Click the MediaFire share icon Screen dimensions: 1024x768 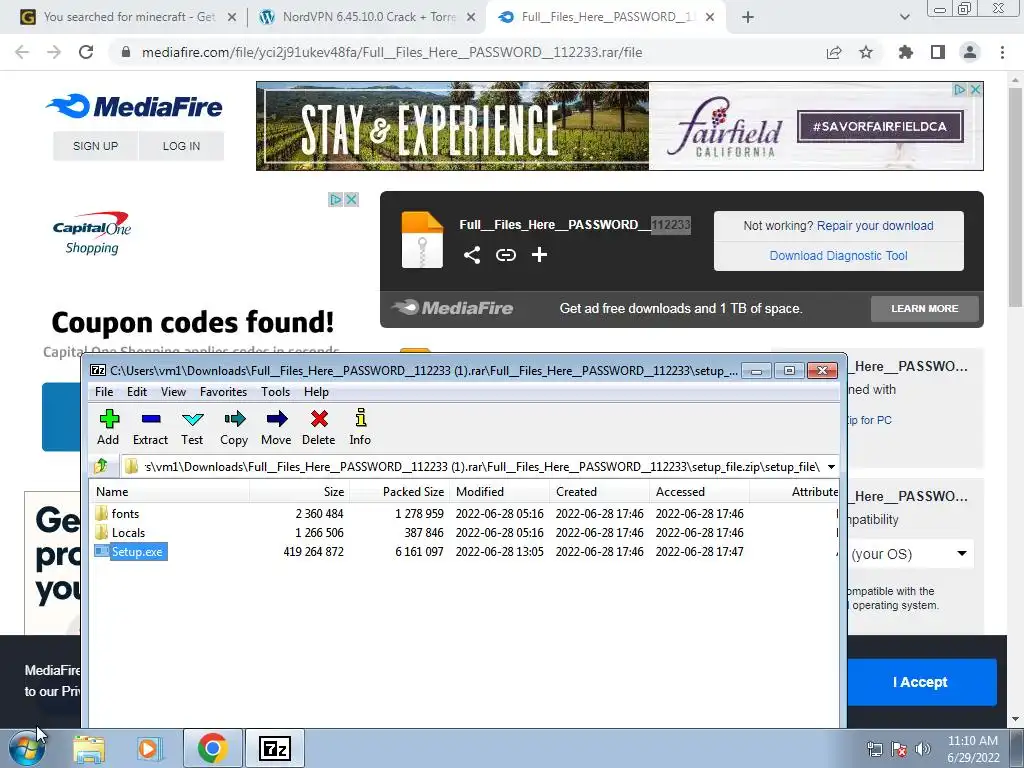(472, 255)
